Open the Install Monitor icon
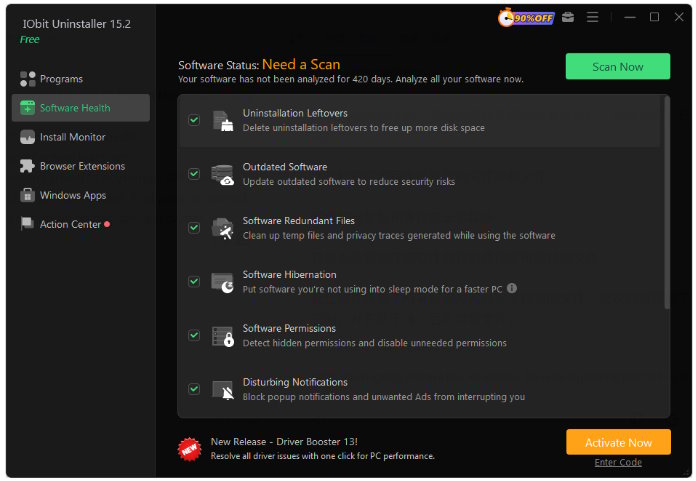This screenshot has height=481, width=696. 28,137
